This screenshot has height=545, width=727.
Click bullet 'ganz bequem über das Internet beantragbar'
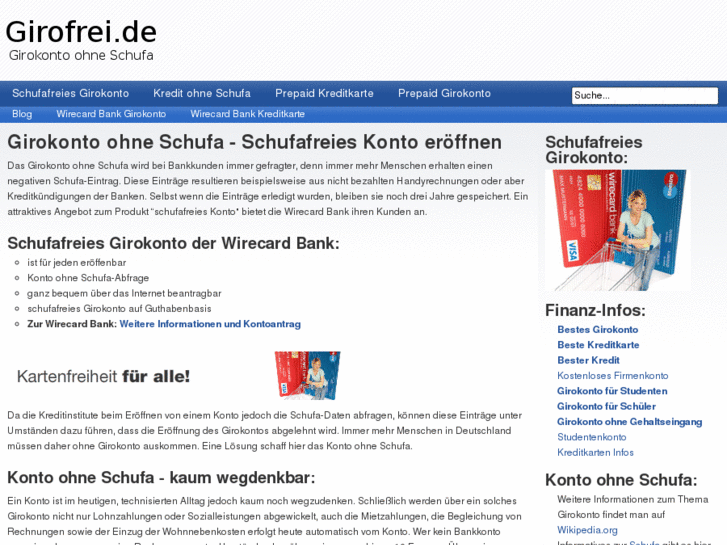[x=124, y=293]
